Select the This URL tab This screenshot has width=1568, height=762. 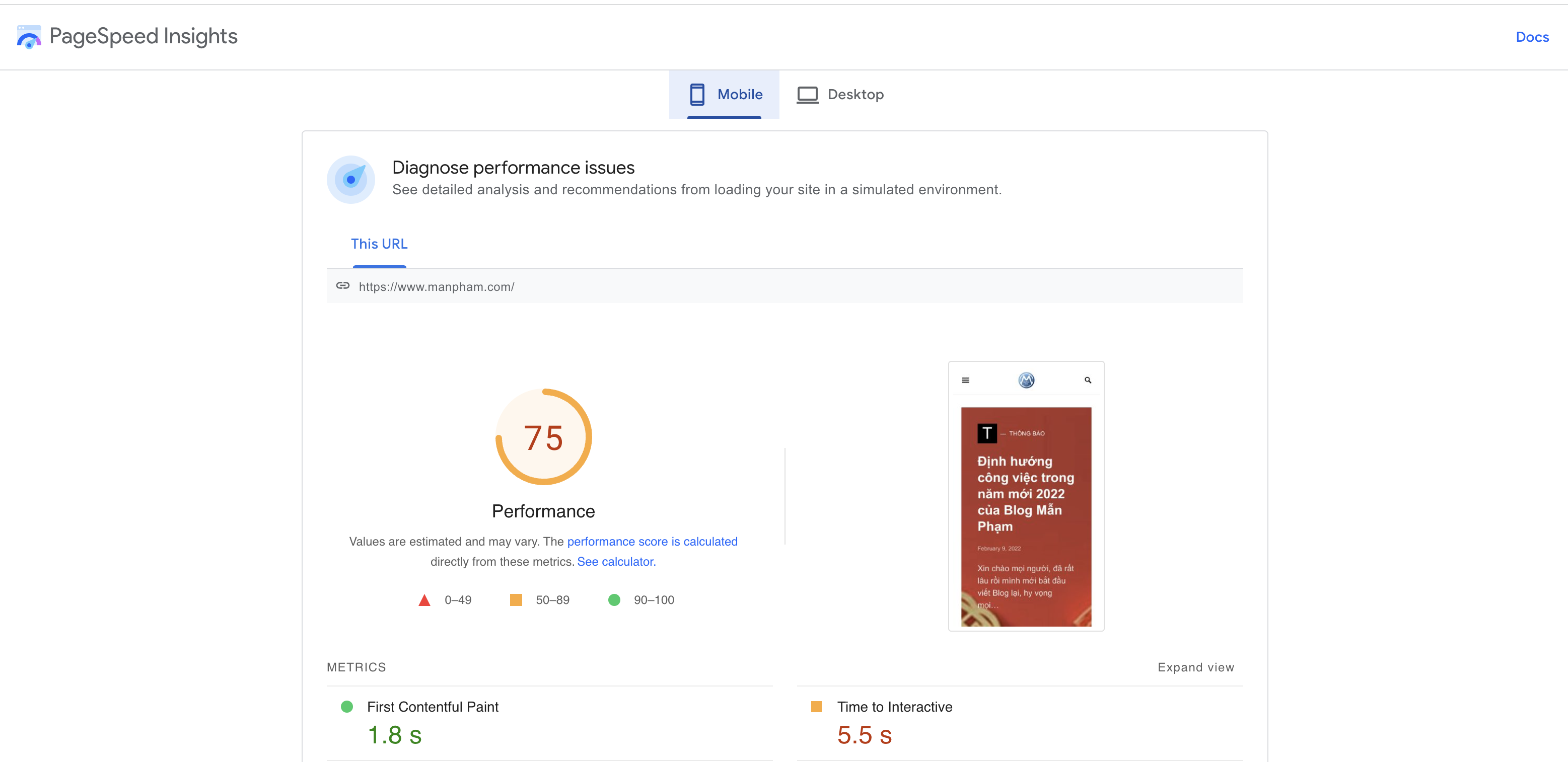[x=379, y=244]
